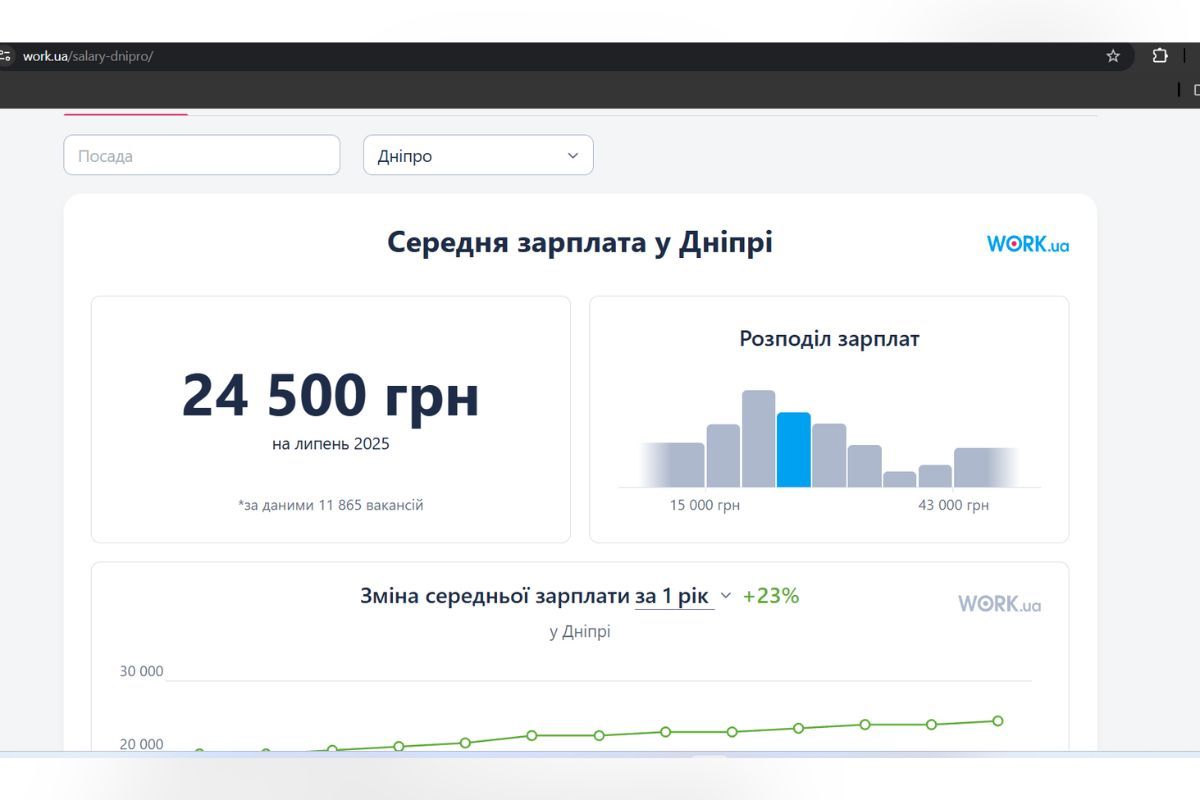Expand the «за 1 рік» period selector

(x=675, y=595)
